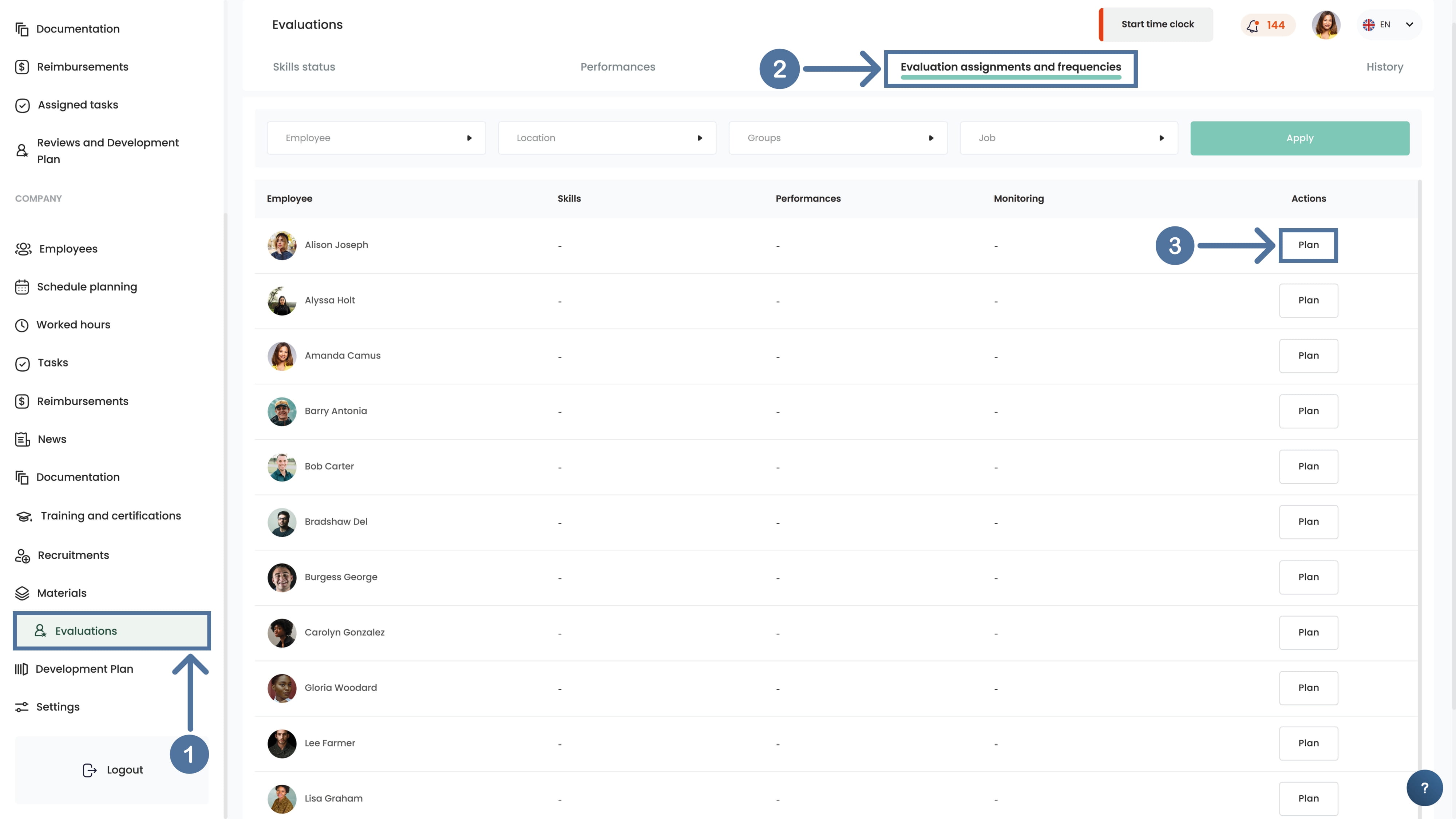The image size is (1456, 819).
Task: Click Plan for Alyssa Holt
Action: point(1308,301)
